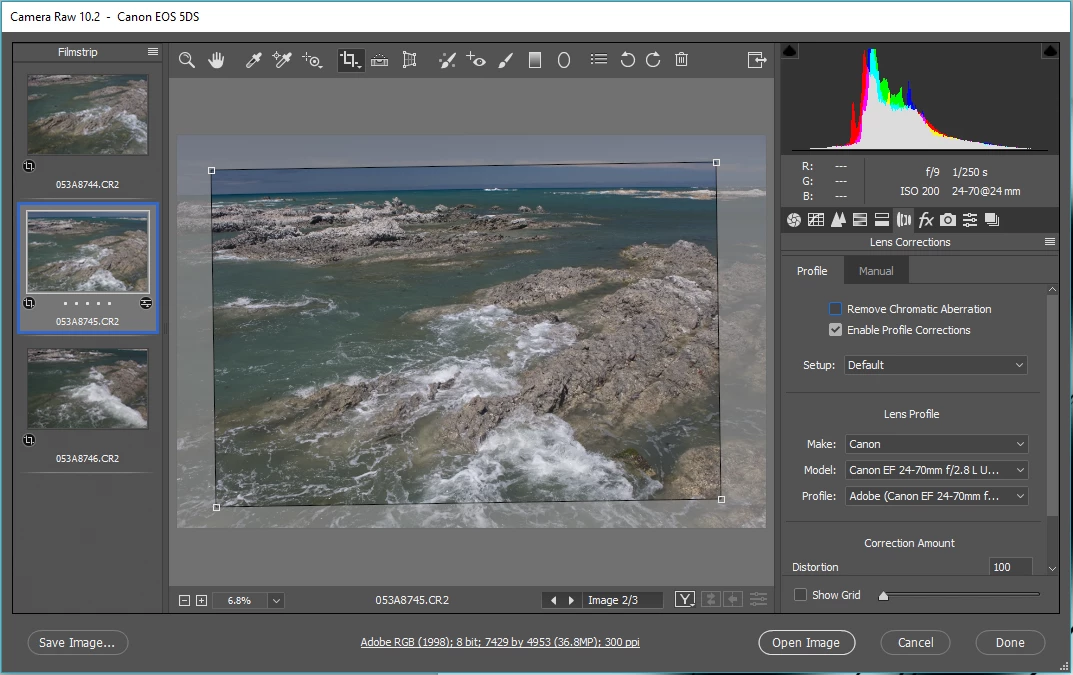
Task: Open the Tone Curve panel
Action: 816,220
